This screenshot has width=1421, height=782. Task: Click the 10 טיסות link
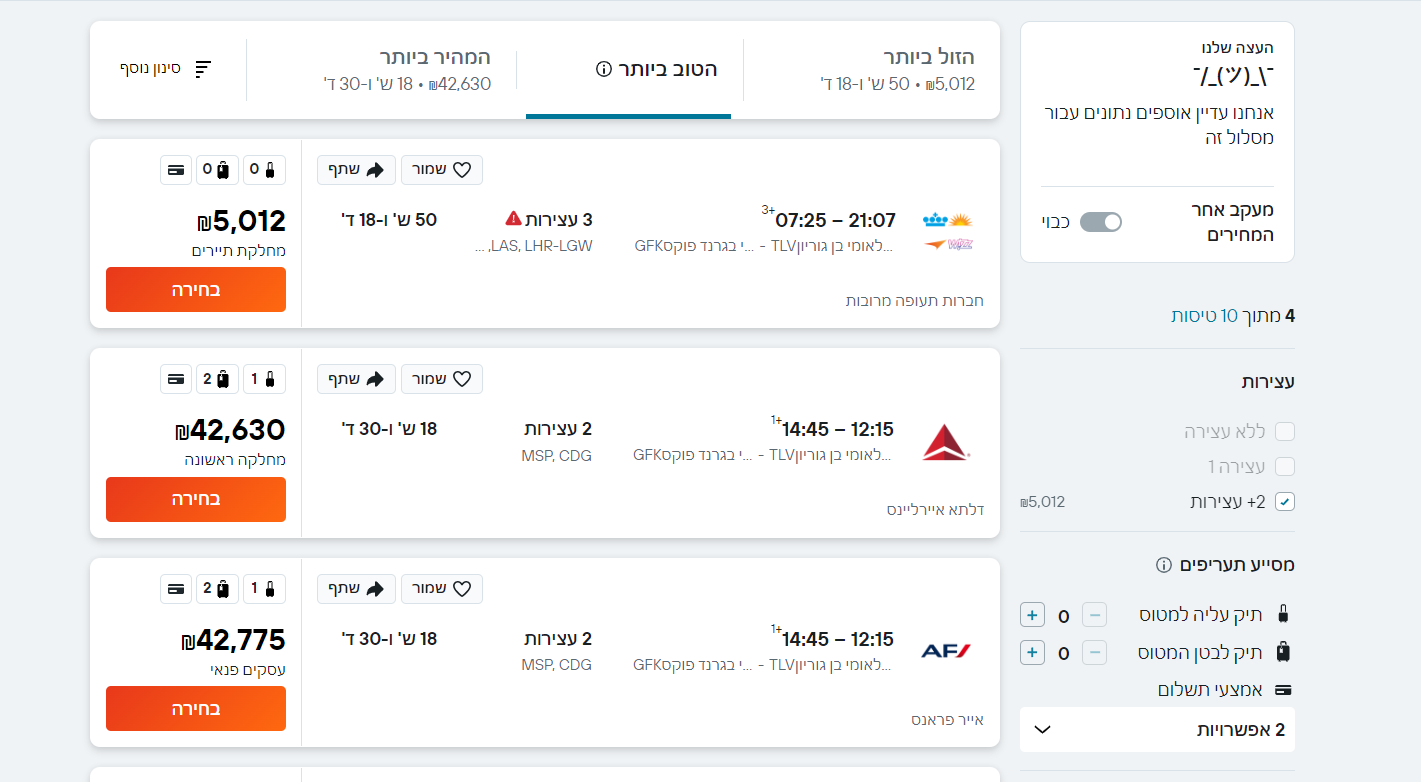tap(1204, 316)
